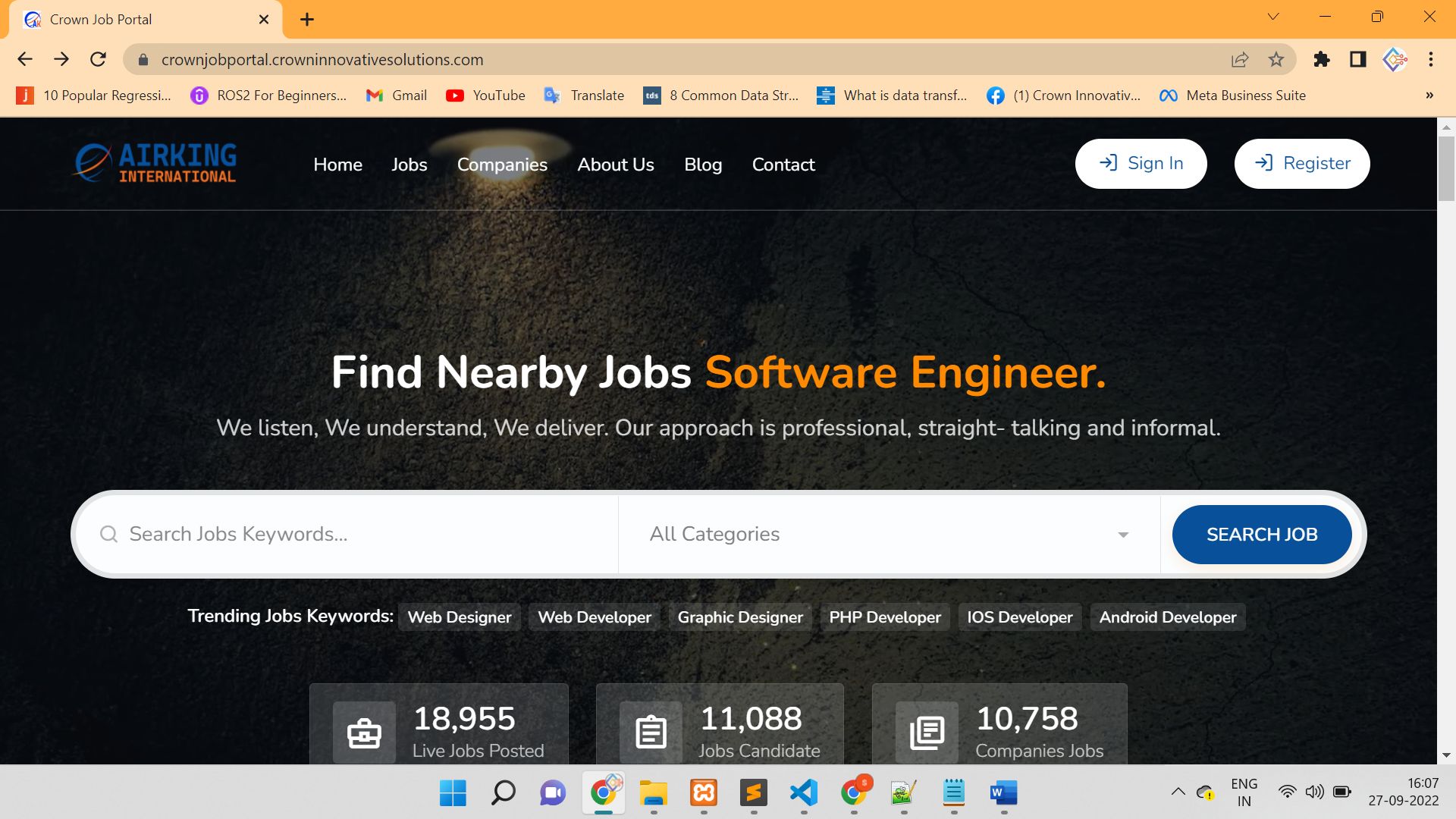1456x819 pixels.
Task: Go to the About Us page
Action: (x=615, y=165)
